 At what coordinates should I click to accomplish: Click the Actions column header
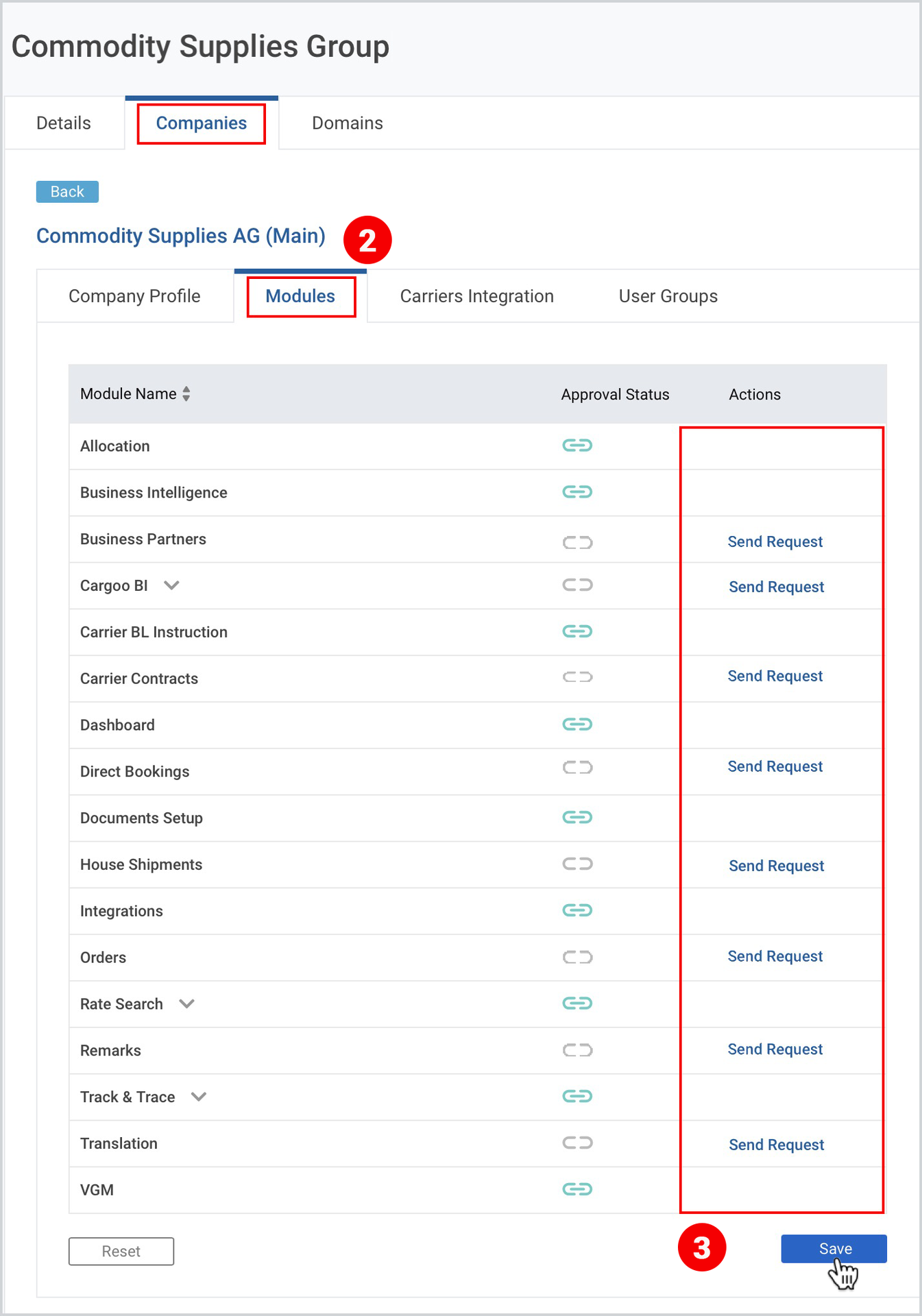(x=755, y=395)
